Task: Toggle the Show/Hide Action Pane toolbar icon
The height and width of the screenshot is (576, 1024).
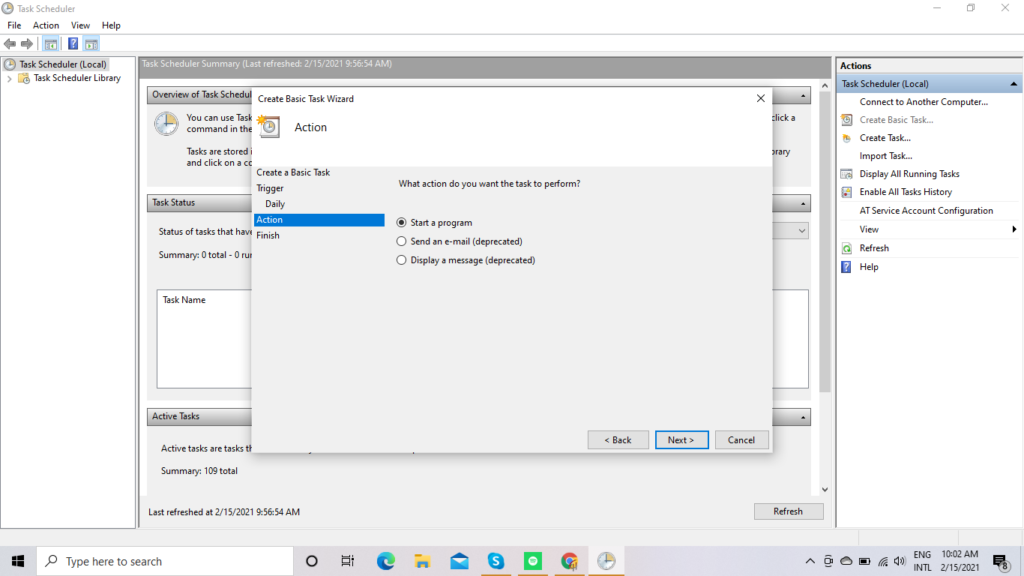Action: 91,44
